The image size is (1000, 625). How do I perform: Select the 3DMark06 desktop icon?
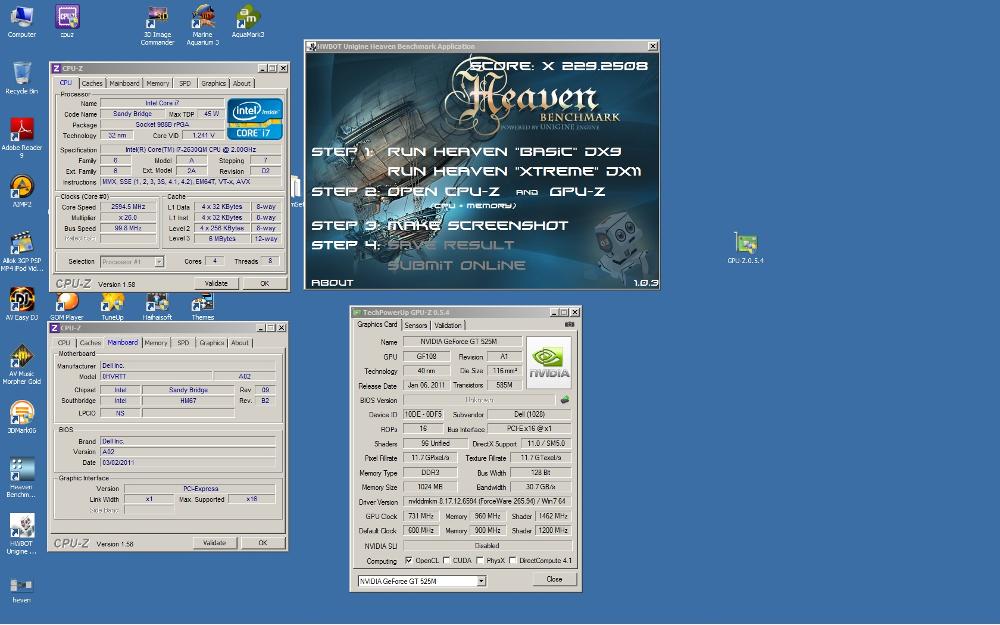tap(22, 417)
